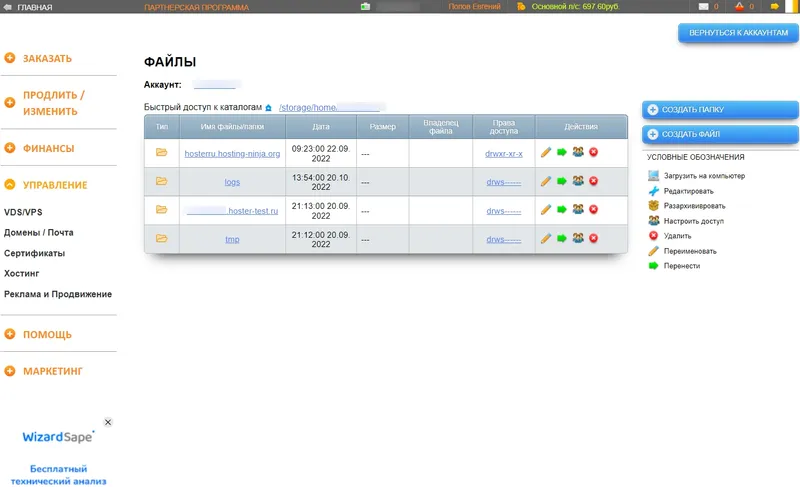Click the yellow logout arrow in top bar
Image resolution: width=800 pixels, height=487 pixels.
[774, 7]
